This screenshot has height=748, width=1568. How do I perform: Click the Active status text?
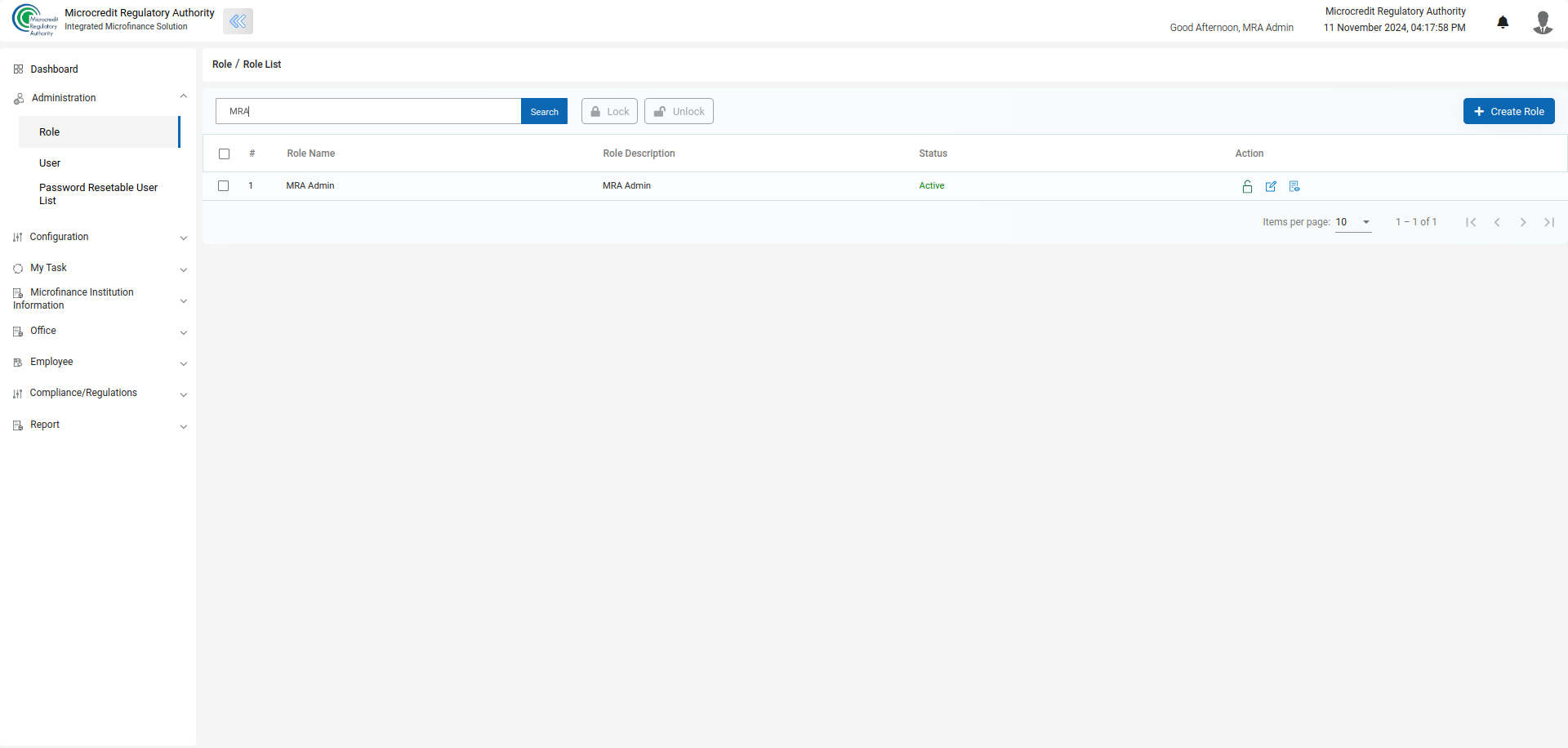(932, 186)
